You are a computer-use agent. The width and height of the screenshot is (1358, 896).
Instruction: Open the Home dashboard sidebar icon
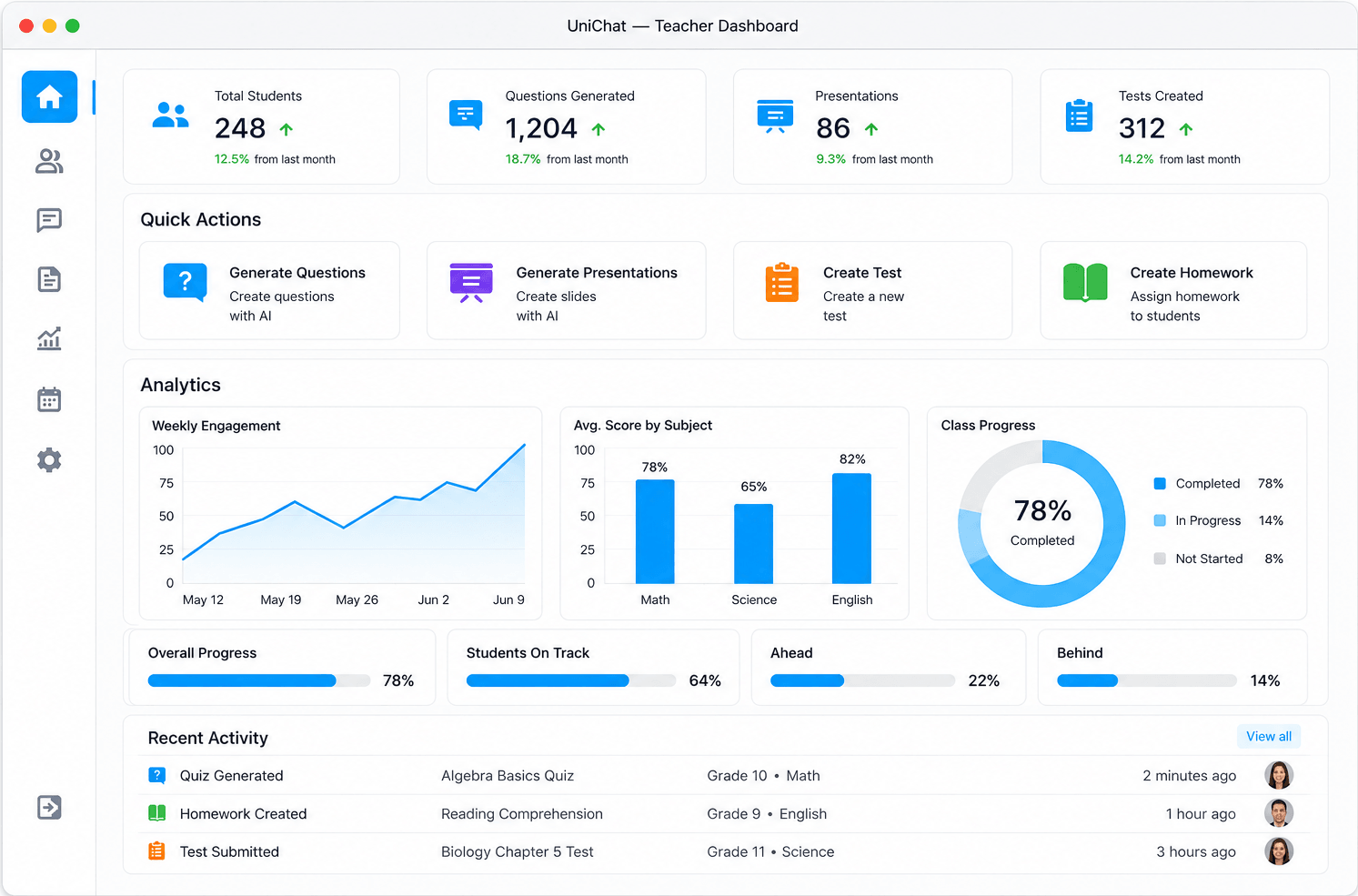pyautogui.click(x=49, y=96)
